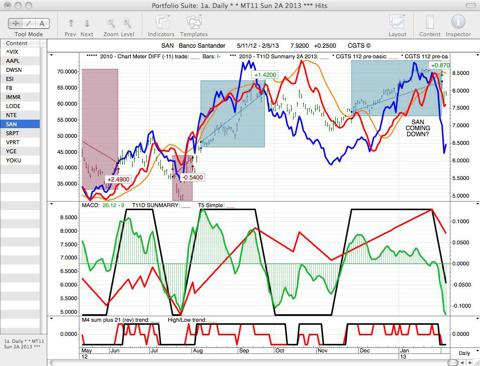Select the SAN COMING DOWN? text note

pos(418,128)
